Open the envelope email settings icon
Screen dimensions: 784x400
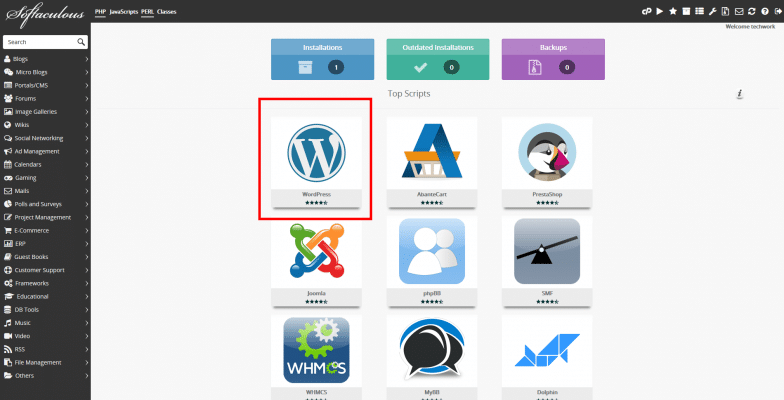[x=738, y=11]
